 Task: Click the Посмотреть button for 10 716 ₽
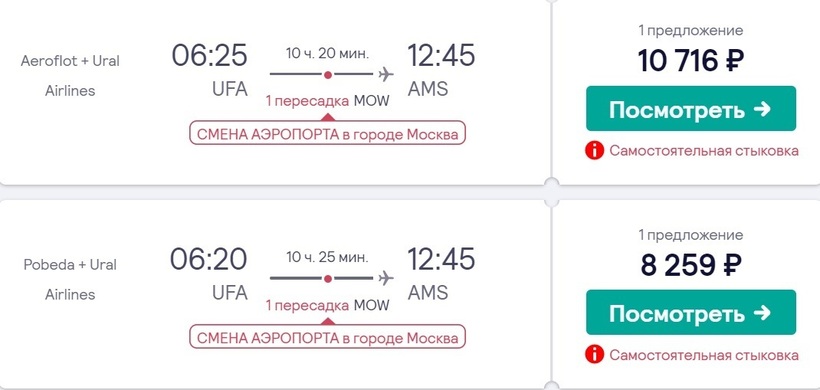click(691, 109)
